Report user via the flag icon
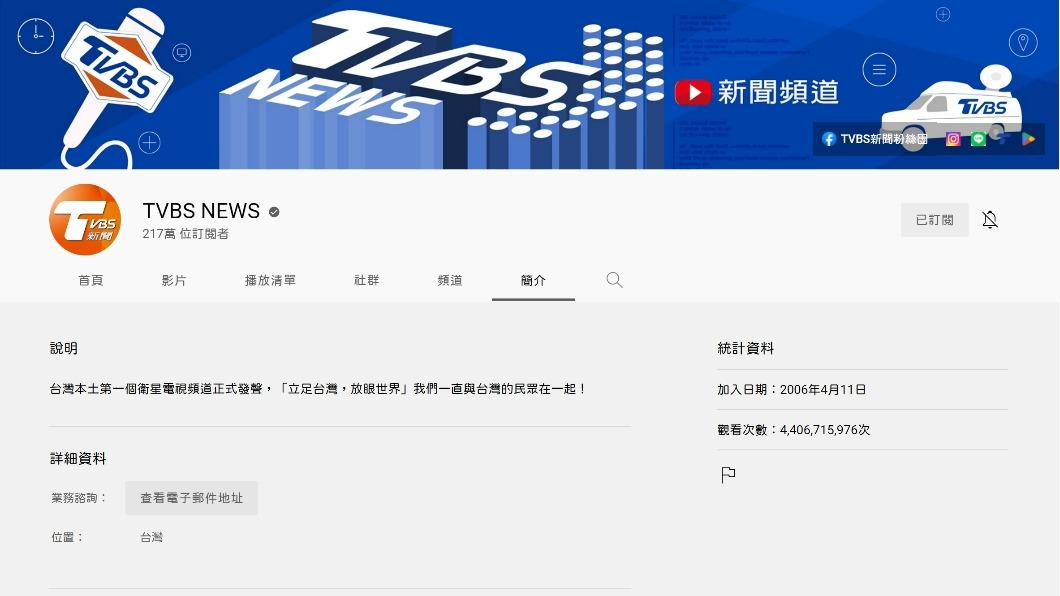Screen dimensions: 1060x596 (x=728, y=475)
